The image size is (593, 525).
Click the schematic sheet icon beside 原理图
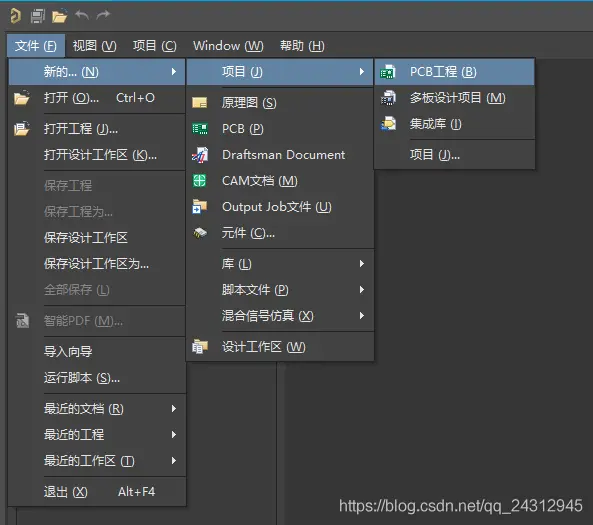coord(200,103)
